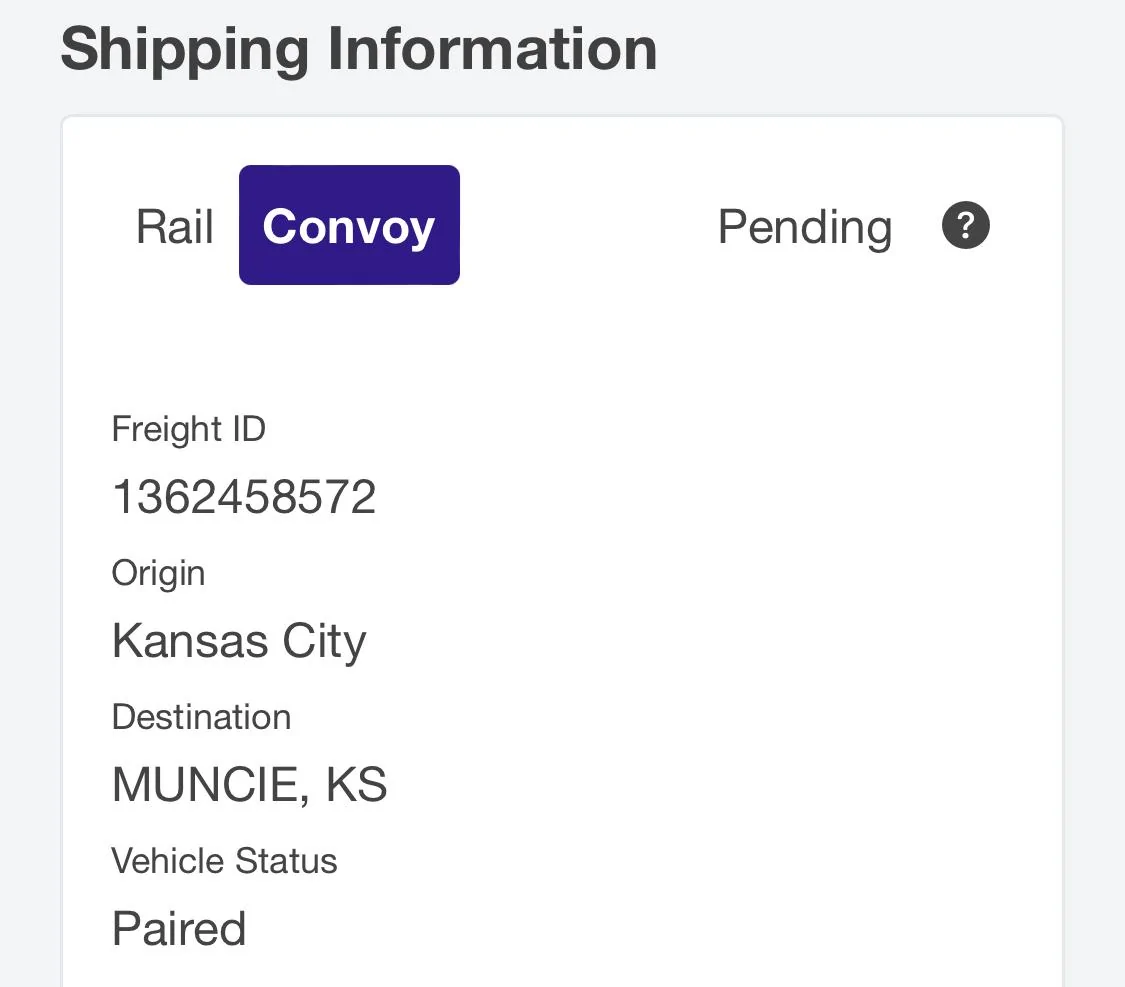Click the KS state abbreviation
This screenshot has height=987, width=1125.
[356, 785]
